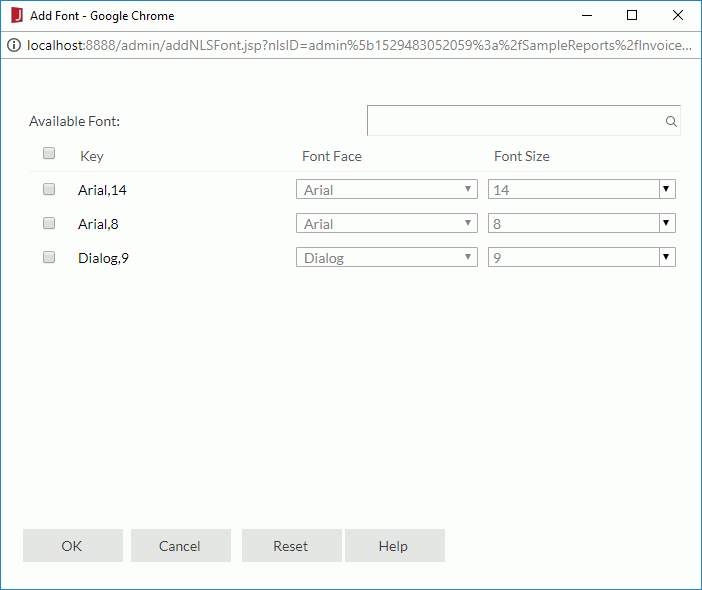Minimize the Add Font window

pos(587,15)
